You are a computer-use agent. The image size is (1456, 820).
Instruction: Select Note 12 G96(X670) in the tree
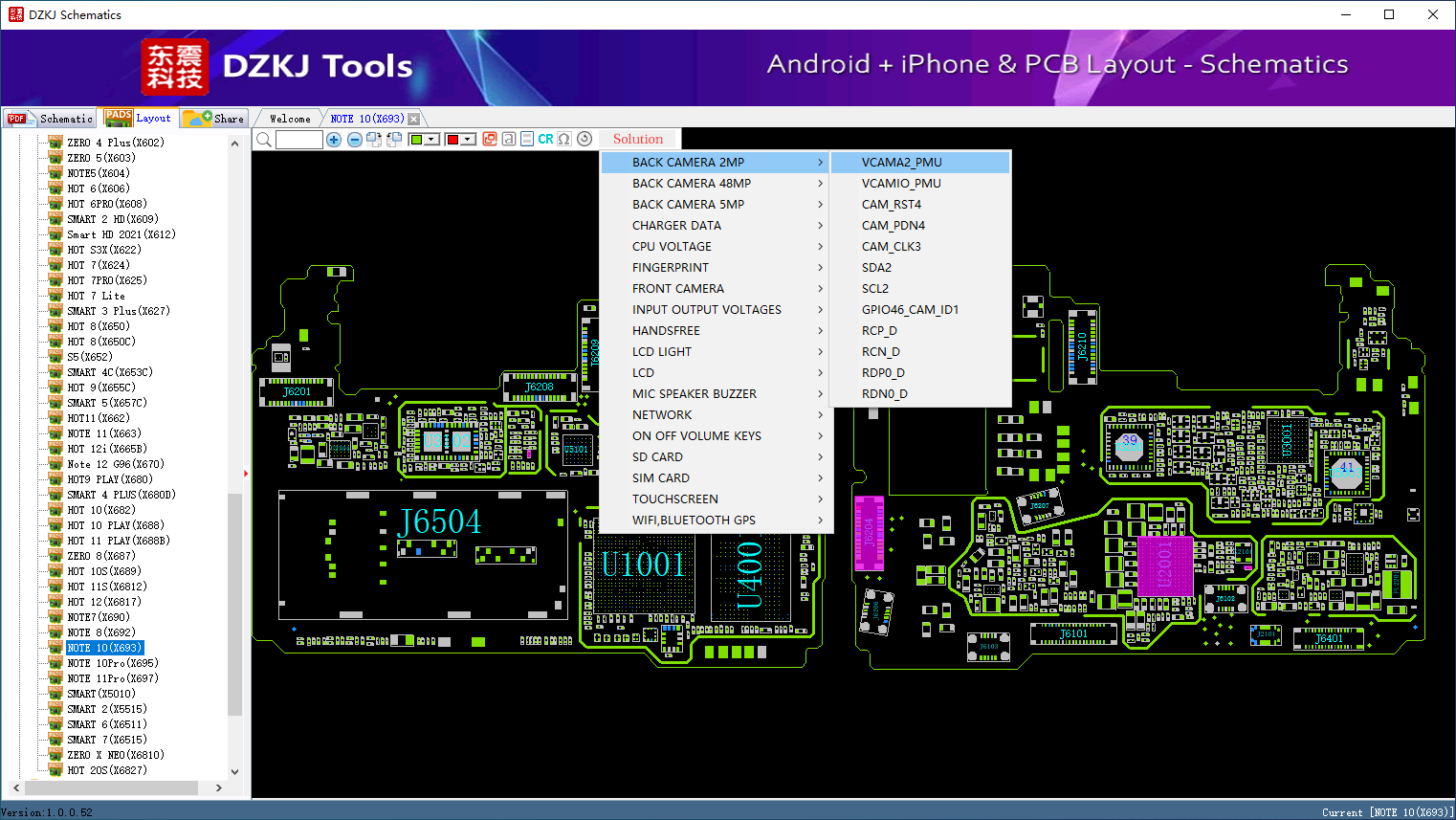(x=116, y=464)
